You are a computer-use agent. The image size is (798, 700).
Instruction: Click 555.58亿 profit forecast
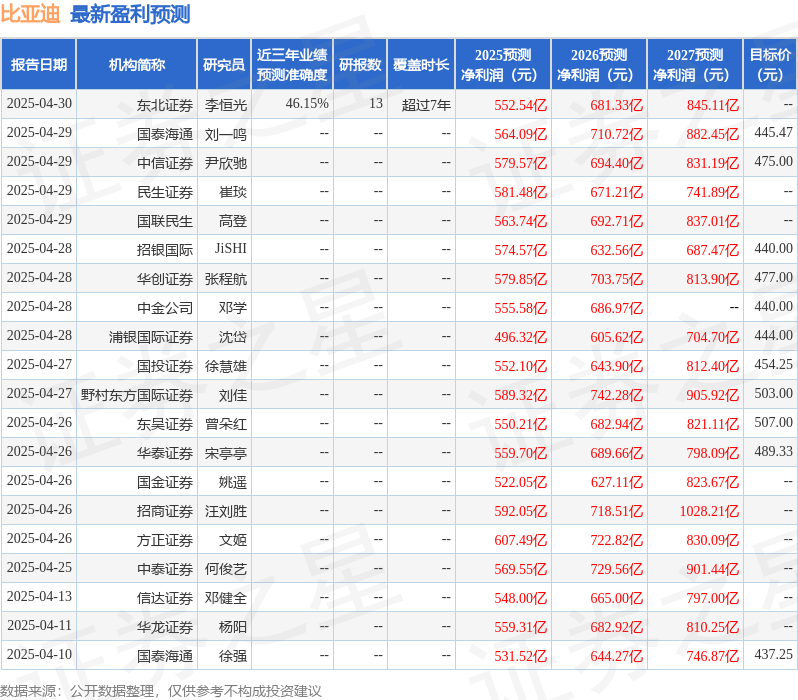click(x=521, y=309)
